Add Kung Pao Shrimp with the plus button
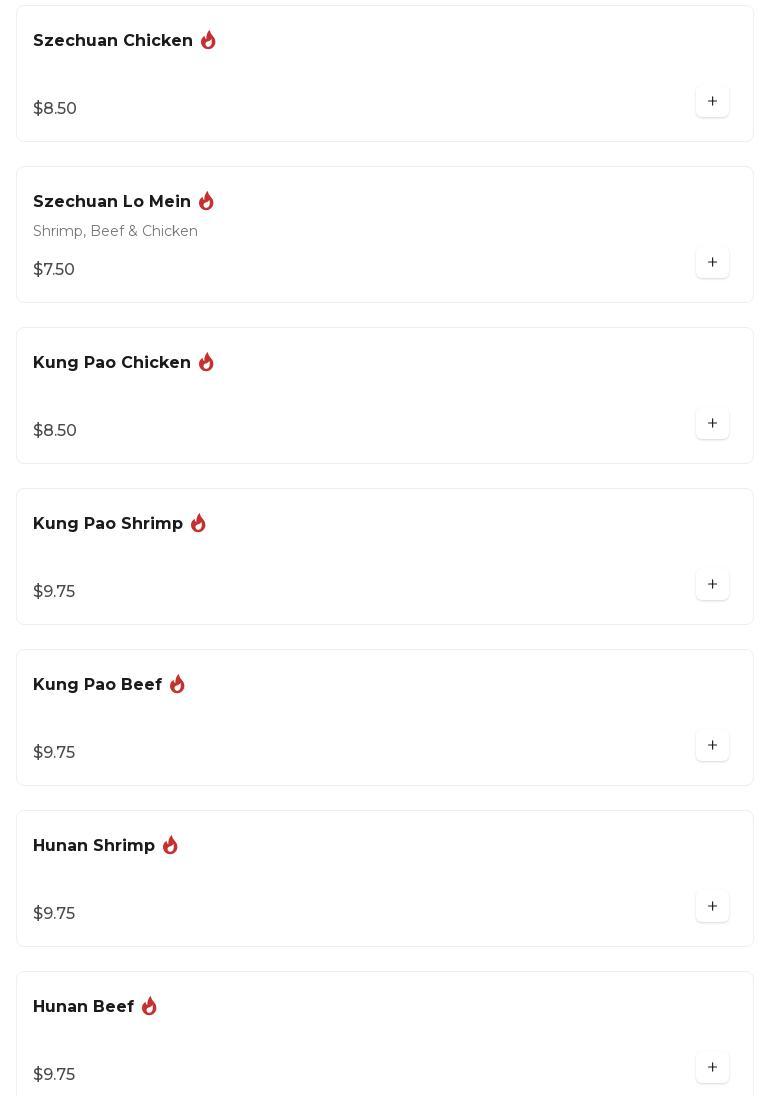Viewport: 770px width, 1096px height. pos(712,584)
